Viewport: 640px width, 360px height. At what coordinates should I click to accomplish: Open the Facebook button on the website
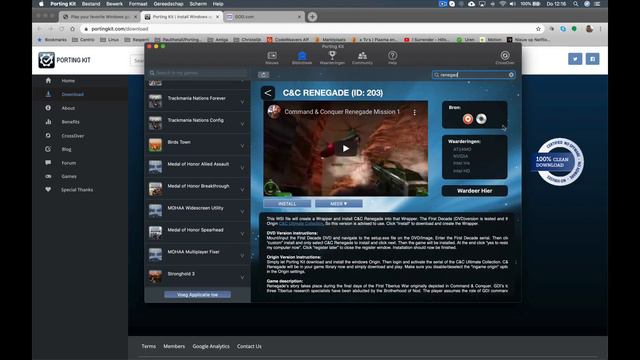(593, 59)
